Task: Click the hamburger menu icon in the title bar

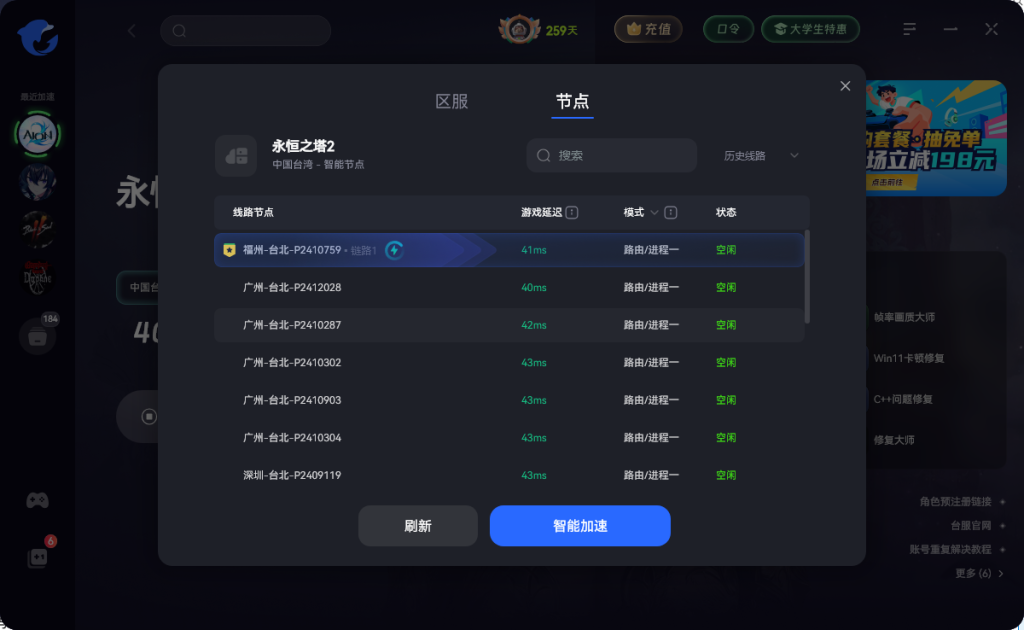Action: pos(909,29)
